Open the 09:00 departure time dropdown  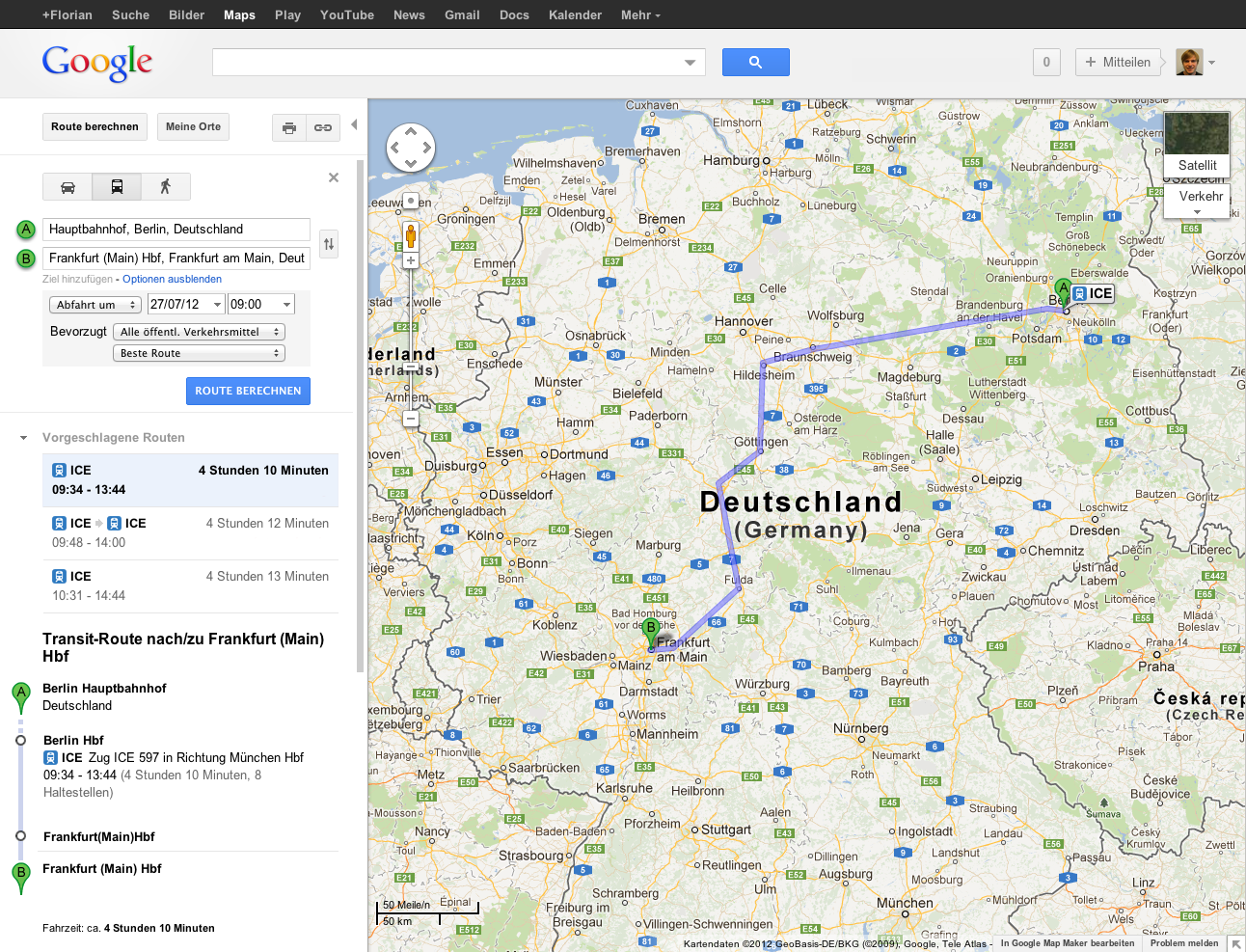click(x=259, y=303)
